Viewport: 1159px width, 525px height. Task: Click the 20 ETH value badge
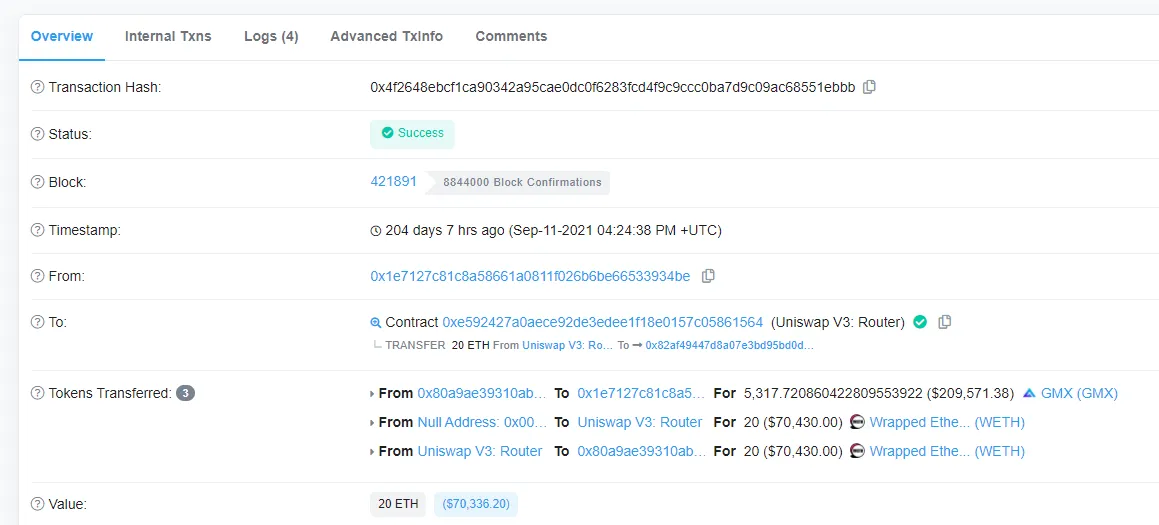tap(398, 504)
